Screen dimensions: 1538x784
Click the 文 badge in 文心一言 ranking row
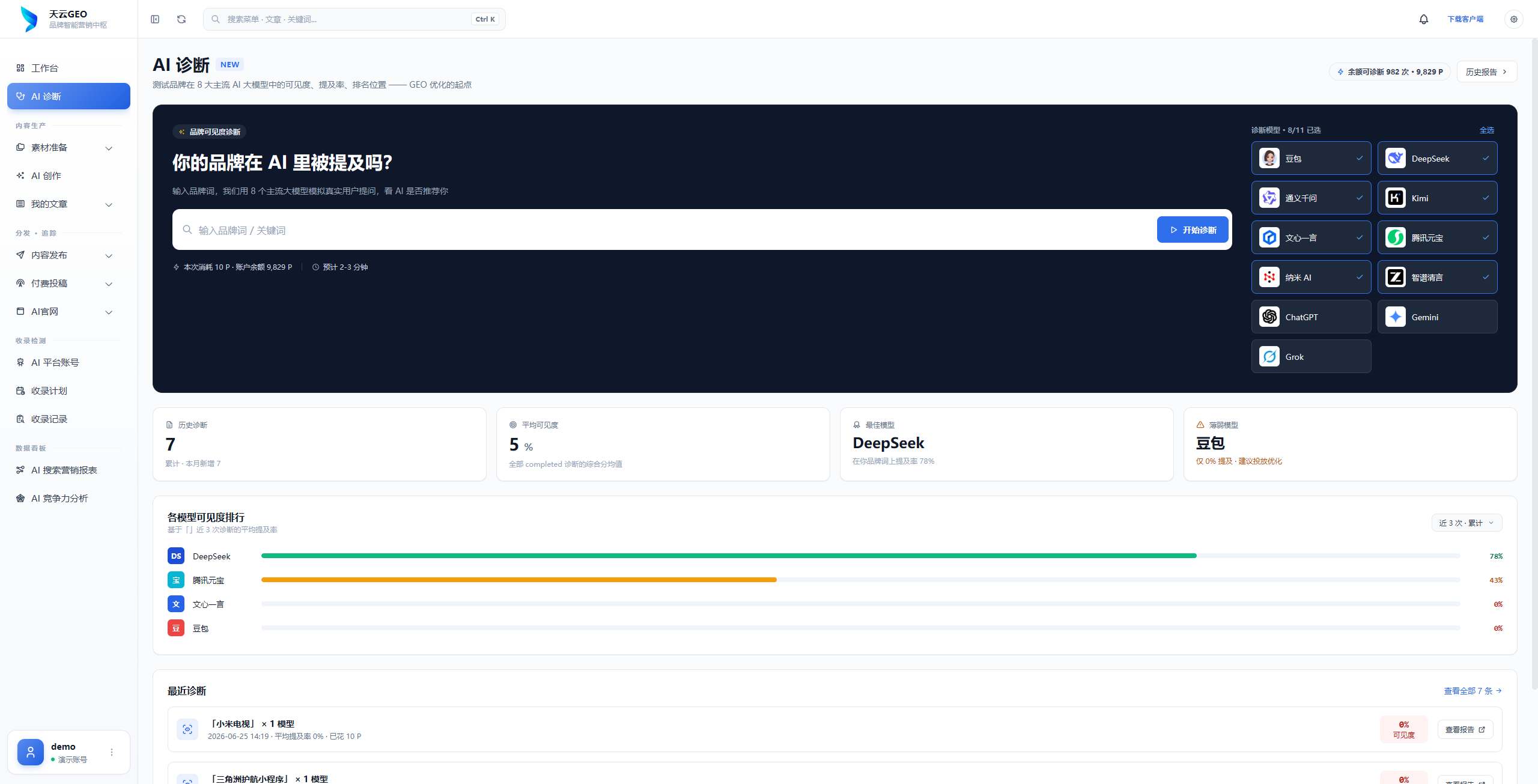(176, 604)
